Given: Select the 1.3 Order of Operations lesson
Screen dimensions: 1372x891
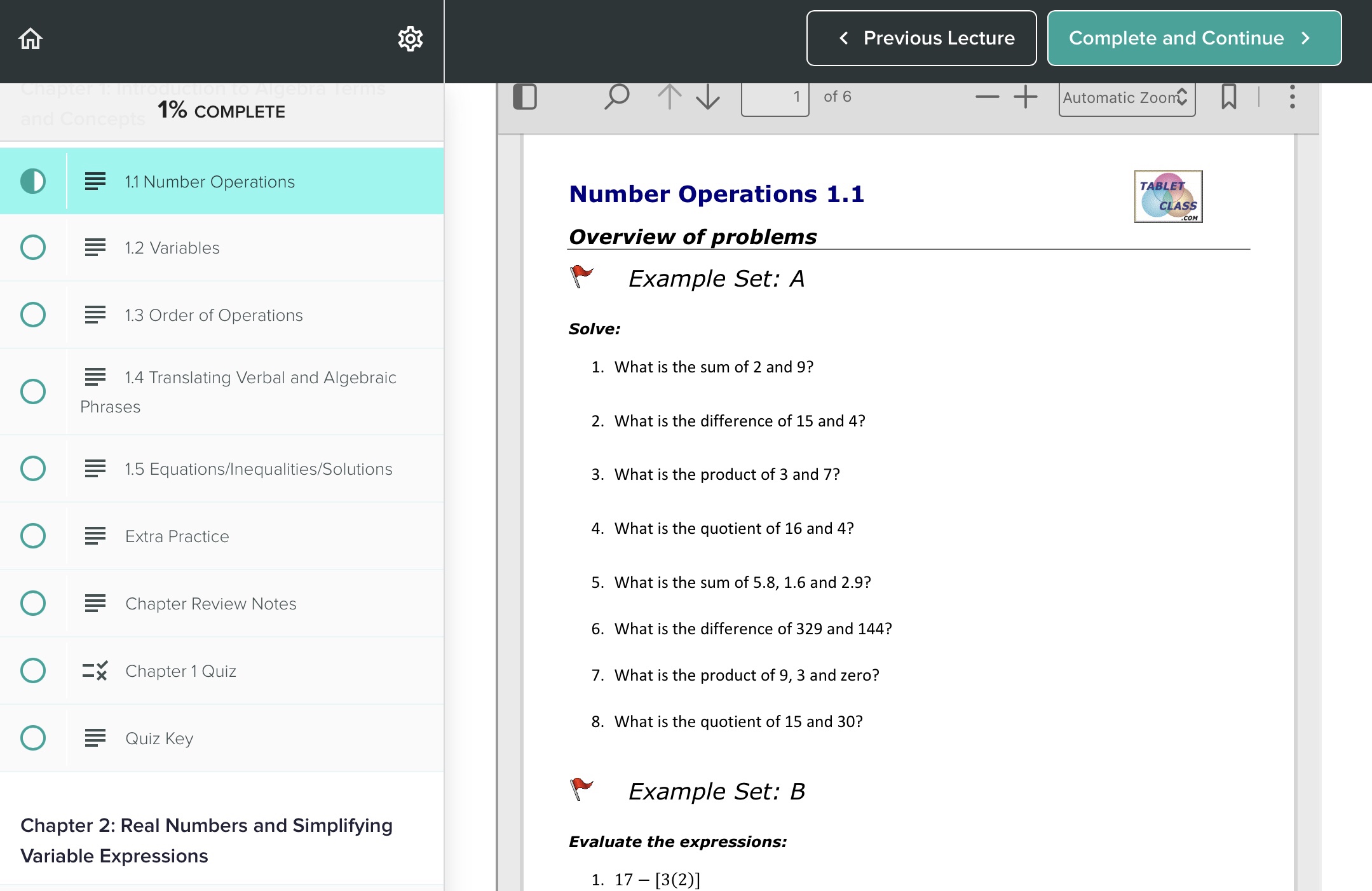Looking at the screenshot, I should tap(214, 315).
